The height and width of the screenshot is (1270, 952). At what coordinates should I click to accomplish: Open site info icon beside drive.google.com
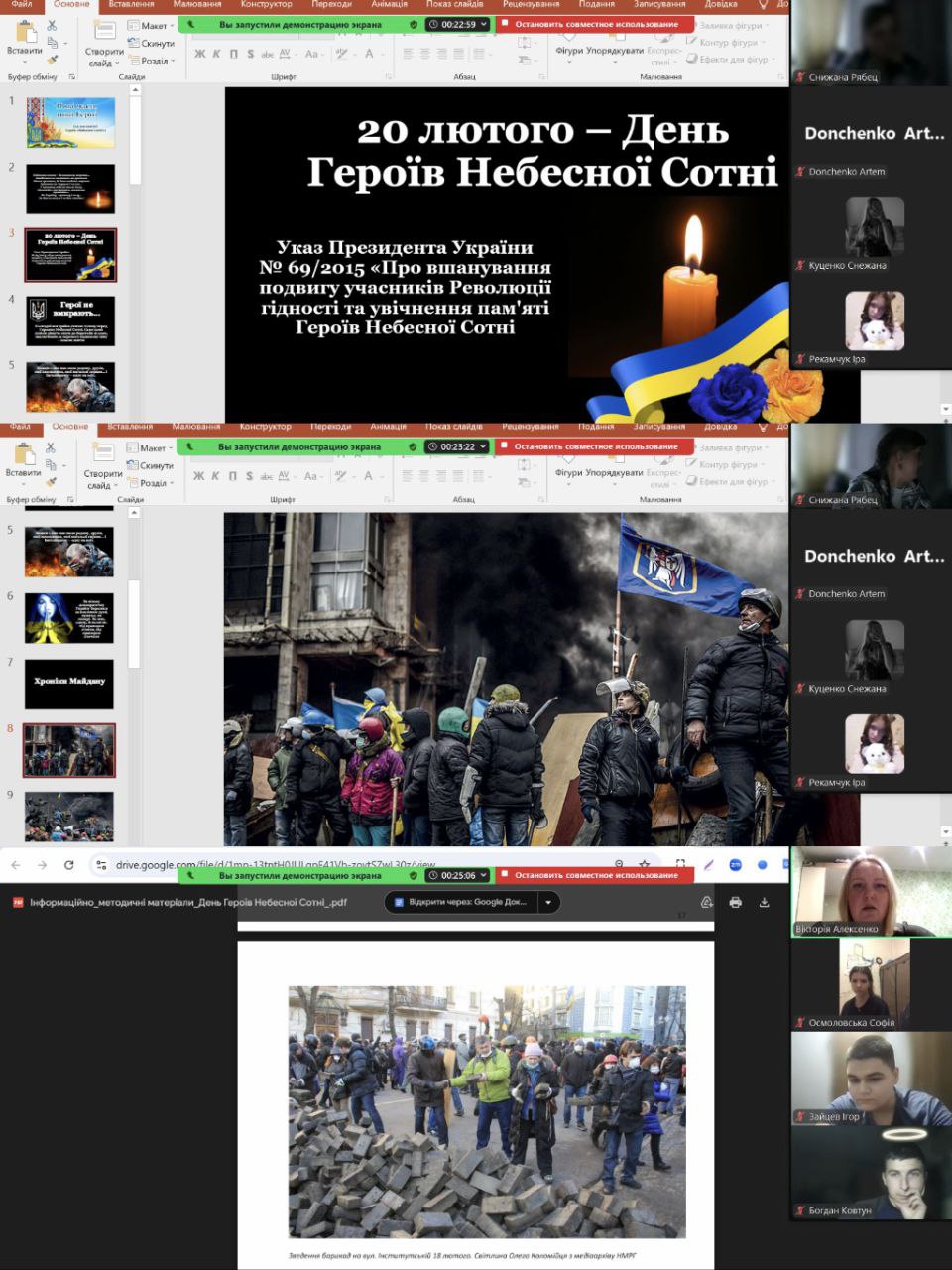[x=101, y=865]
